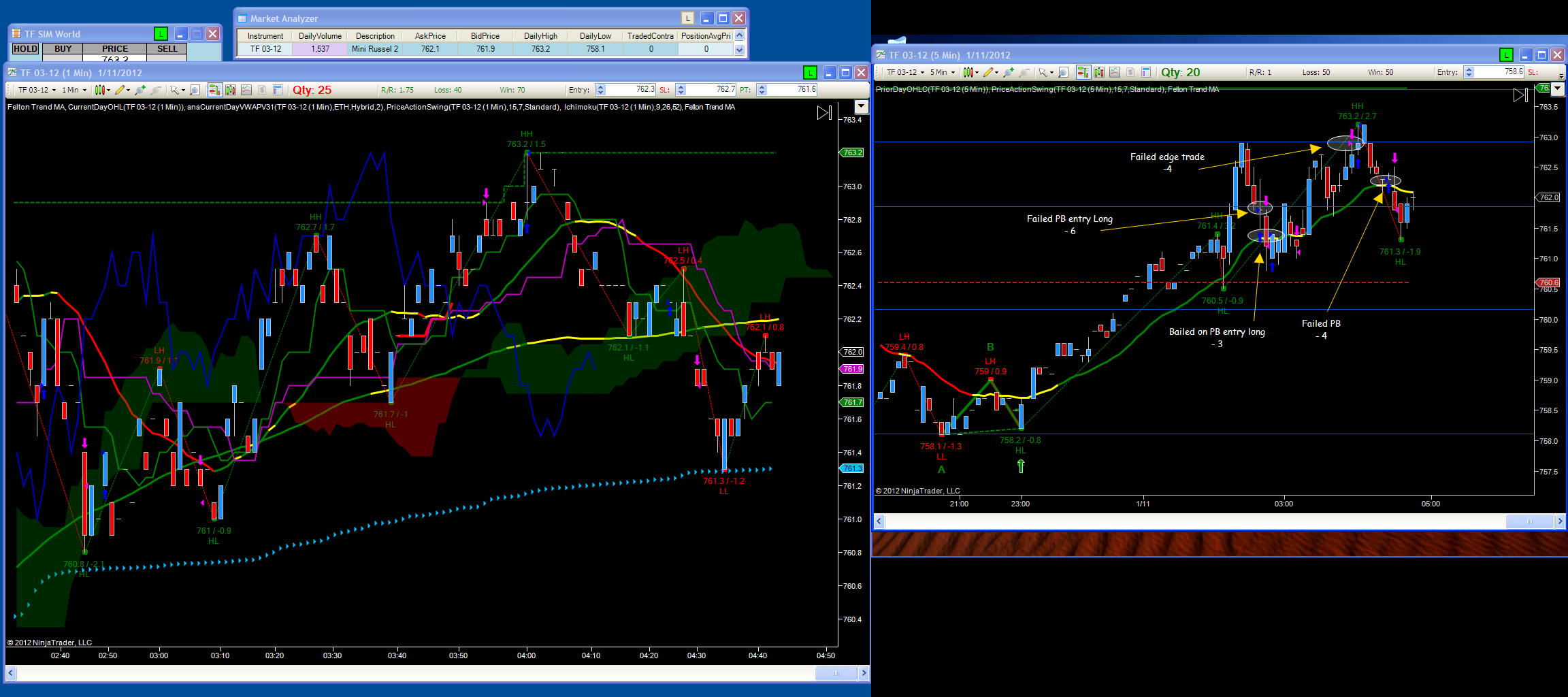Select drawing pencil tool in 5 Min chart
The width and height of the screenshot is (1568, 697).
point(989,72)
